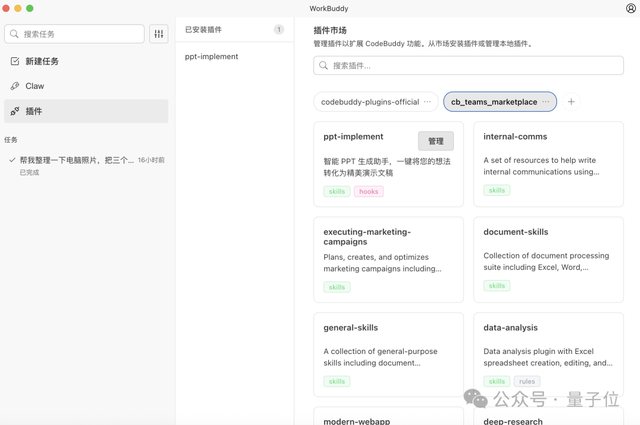Open codebuddy-plugins-official options ellipsis
The height and width of the screenshot is (425, 640).
tap(428, 102)
